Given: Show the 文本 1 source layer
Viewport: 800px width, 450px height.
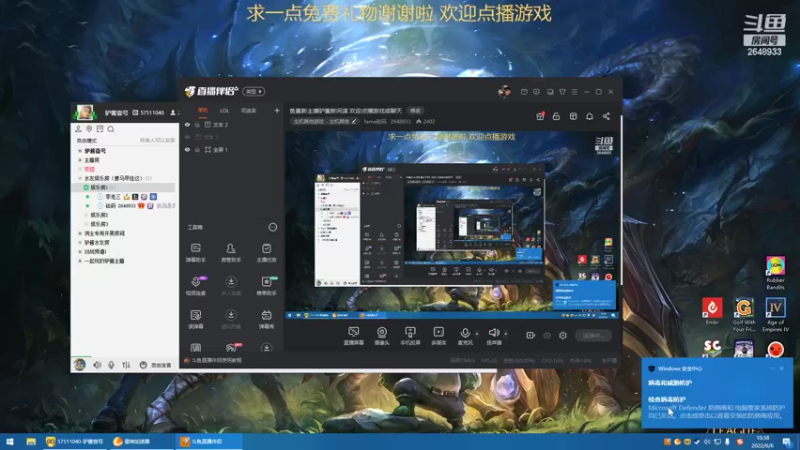Looking at the screenshot, I should pos(187,137).
